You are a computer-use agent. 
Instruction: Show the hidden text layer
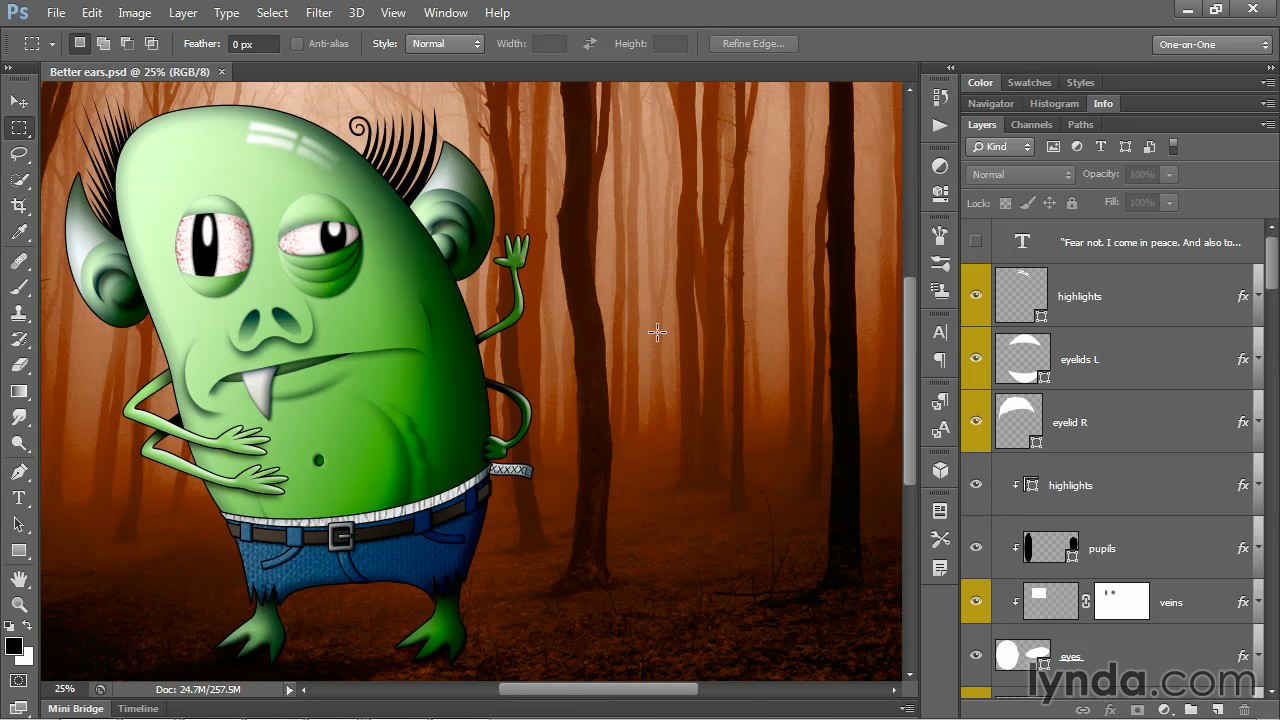(x=976, y=241)
